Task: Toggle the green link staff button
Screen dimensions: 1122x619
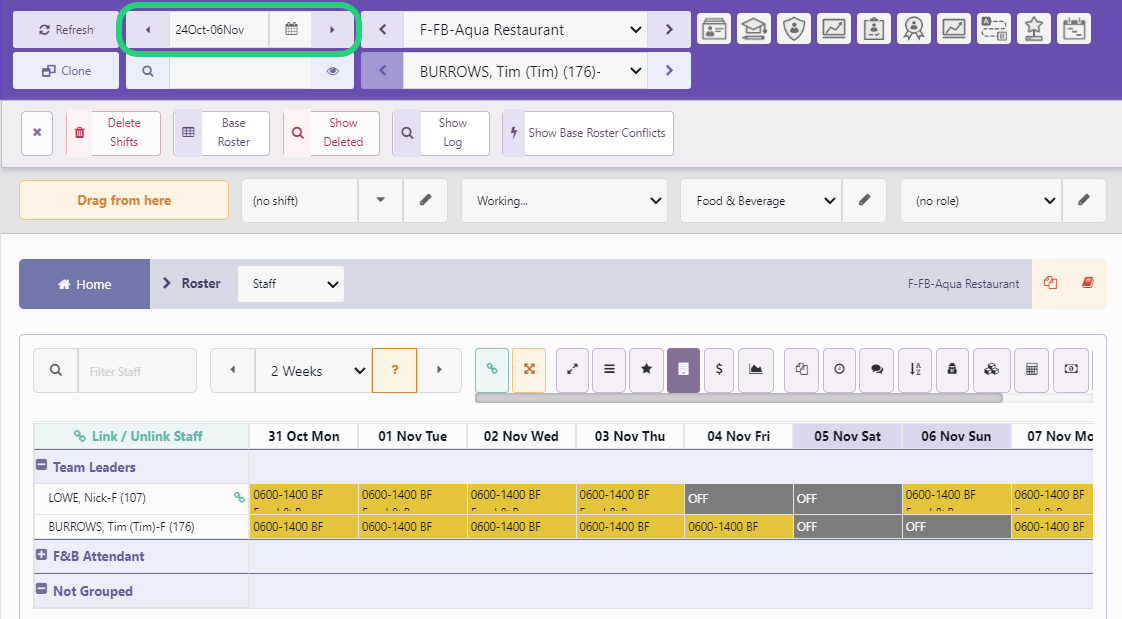Action: click(x=491, y=369)
